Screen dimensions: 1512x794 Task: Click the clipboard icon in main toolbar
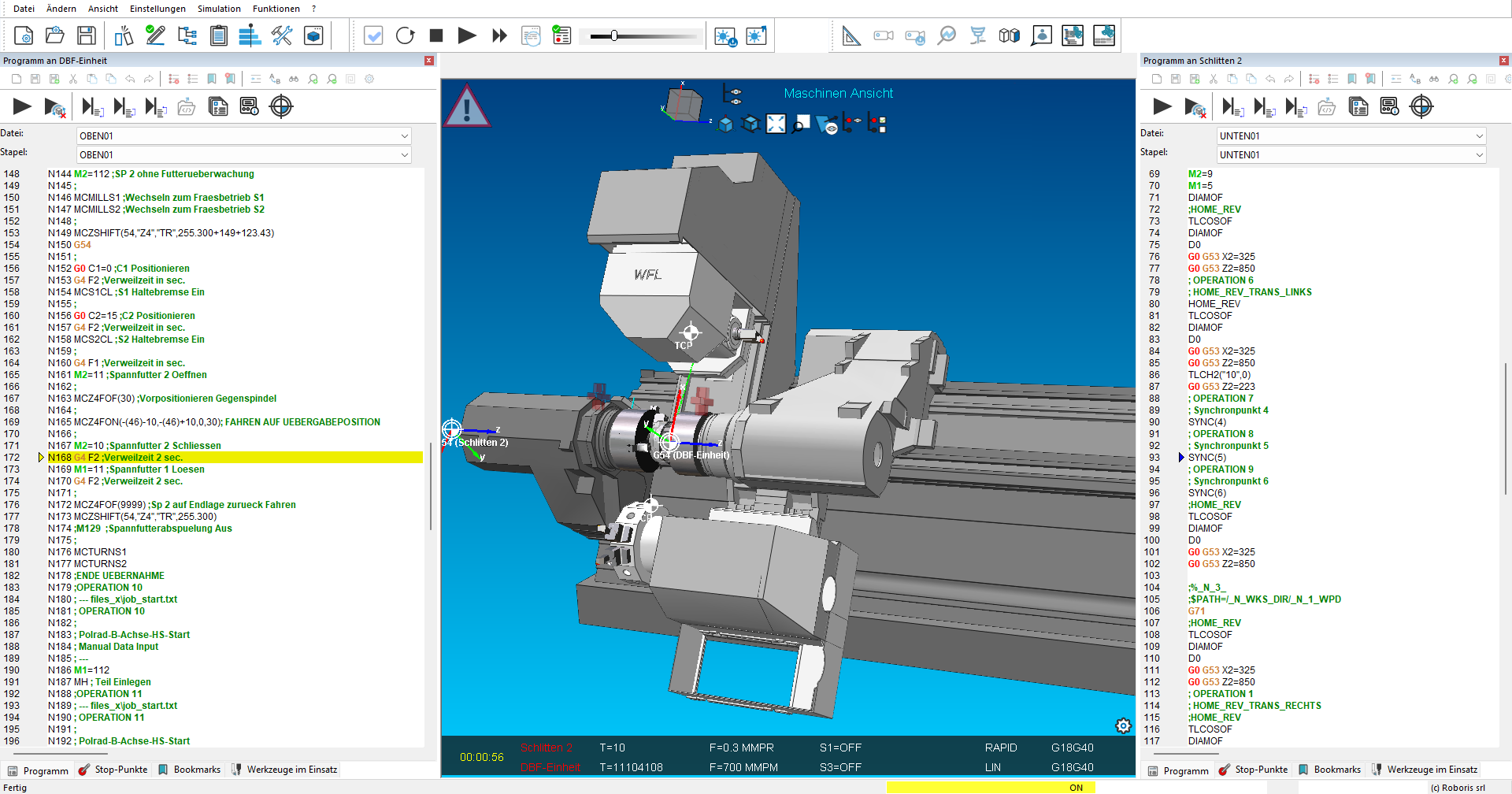click(x=219, y=35)
